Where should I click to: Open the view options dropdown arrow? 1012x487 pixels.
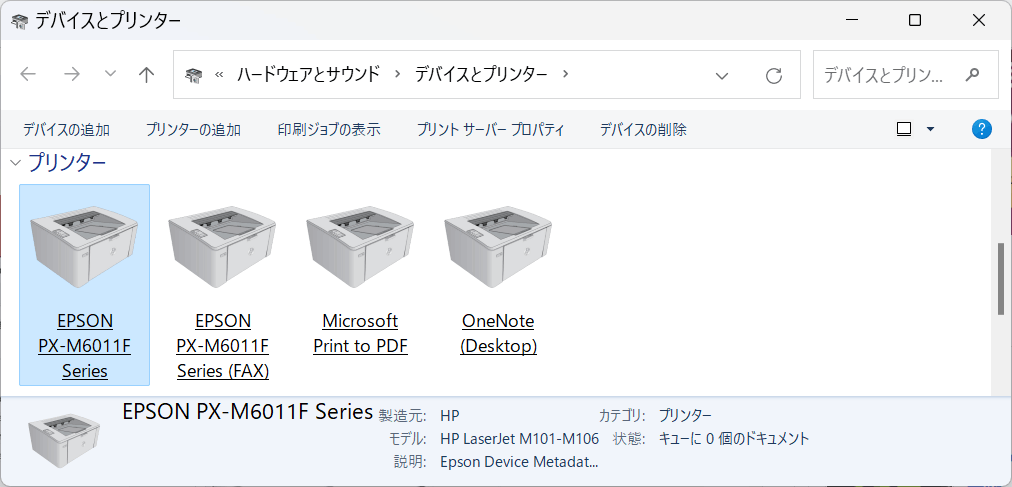click(930, 129)
